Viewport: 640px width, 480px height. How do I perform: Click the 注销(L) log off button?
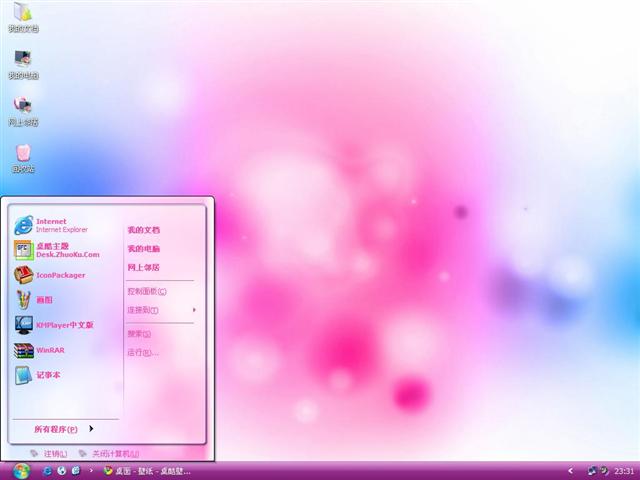click(49, 453)
